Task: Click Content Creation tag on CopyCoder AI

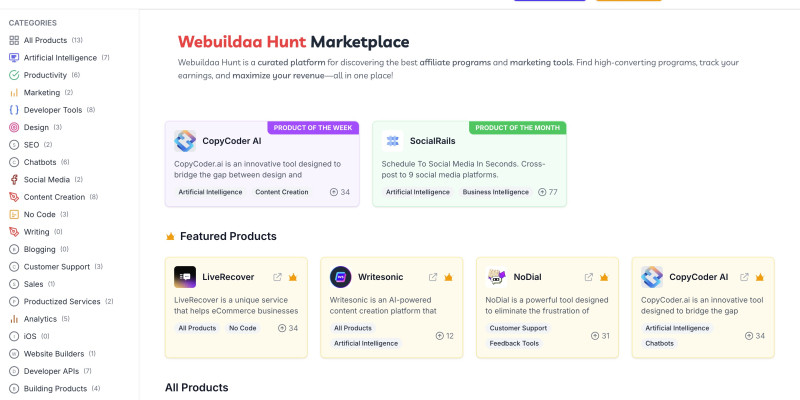Action: coord(282,191)
